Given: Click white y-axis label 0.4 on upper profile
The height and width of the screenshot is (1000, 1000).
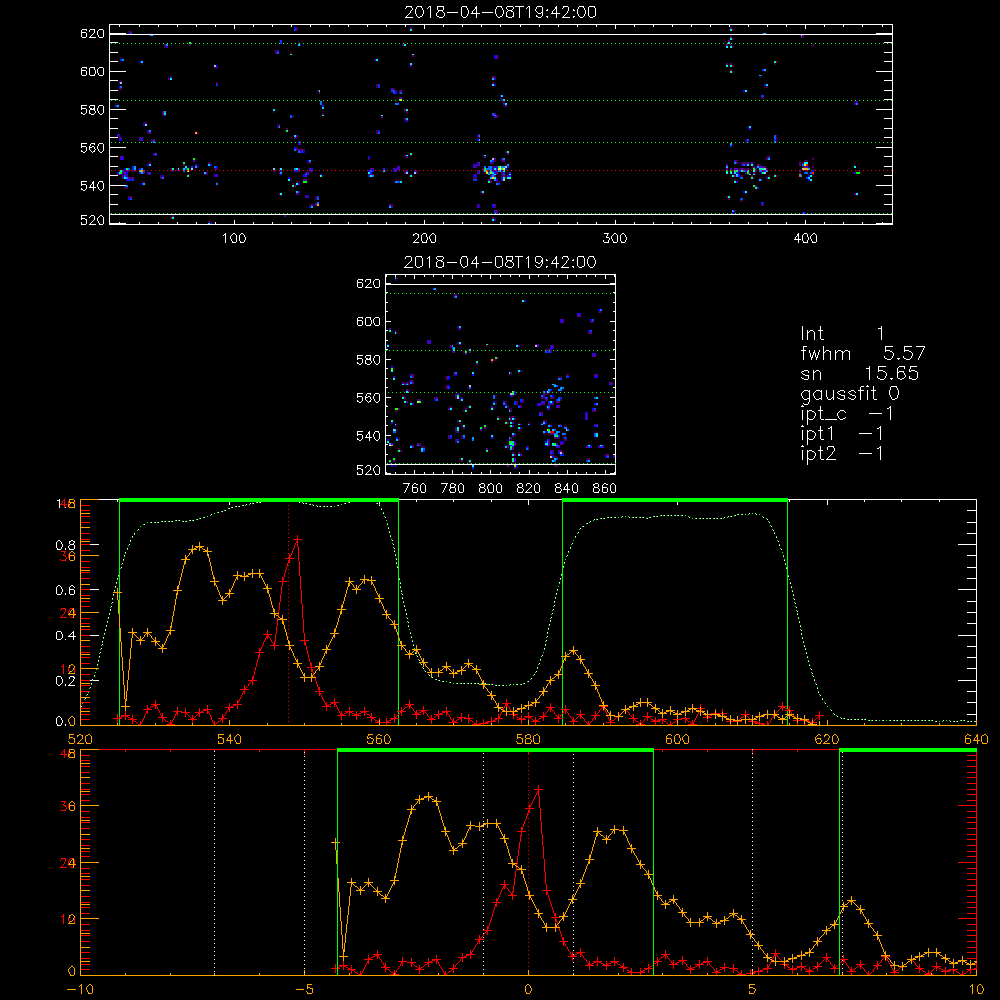Looking at the screenshot, I should coord(66,636).
